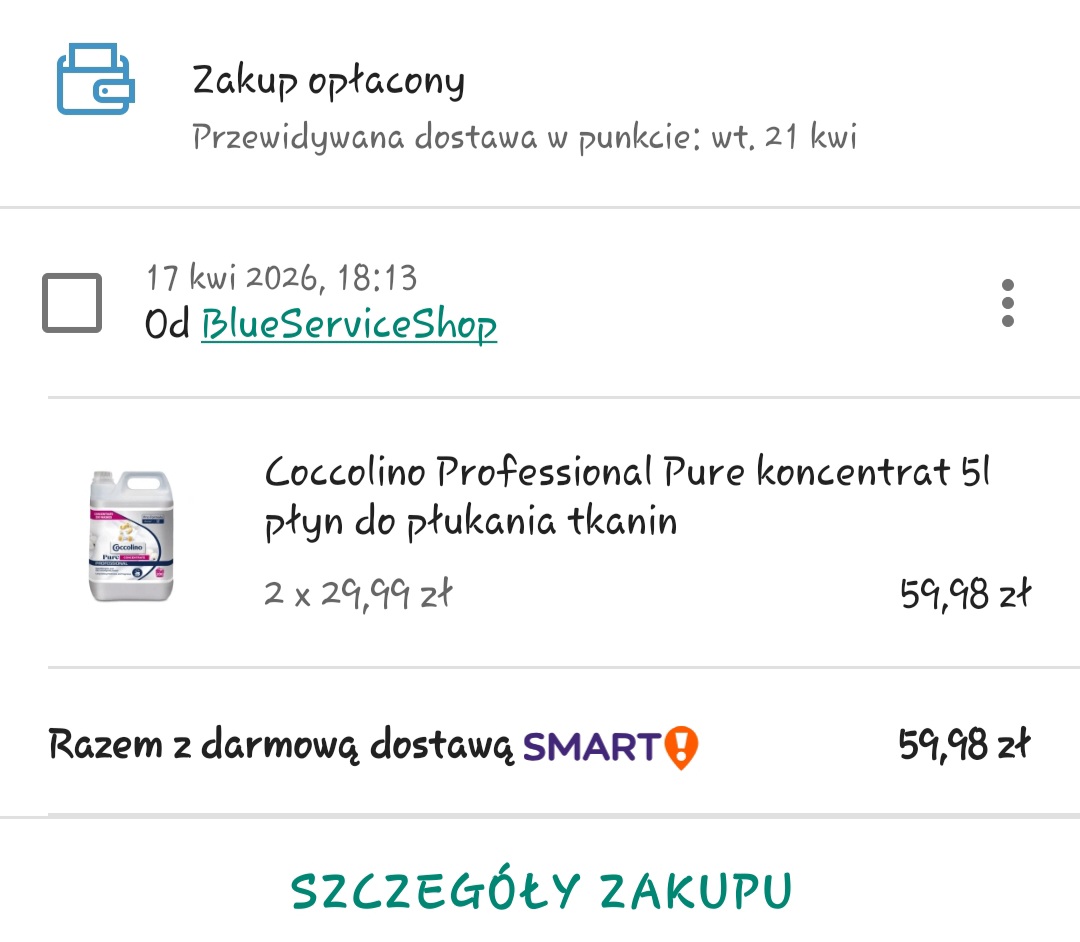Click the quantity line 2 x 29,99 zł
This screenshot has height=942, width=1080.
coord(358,594)
